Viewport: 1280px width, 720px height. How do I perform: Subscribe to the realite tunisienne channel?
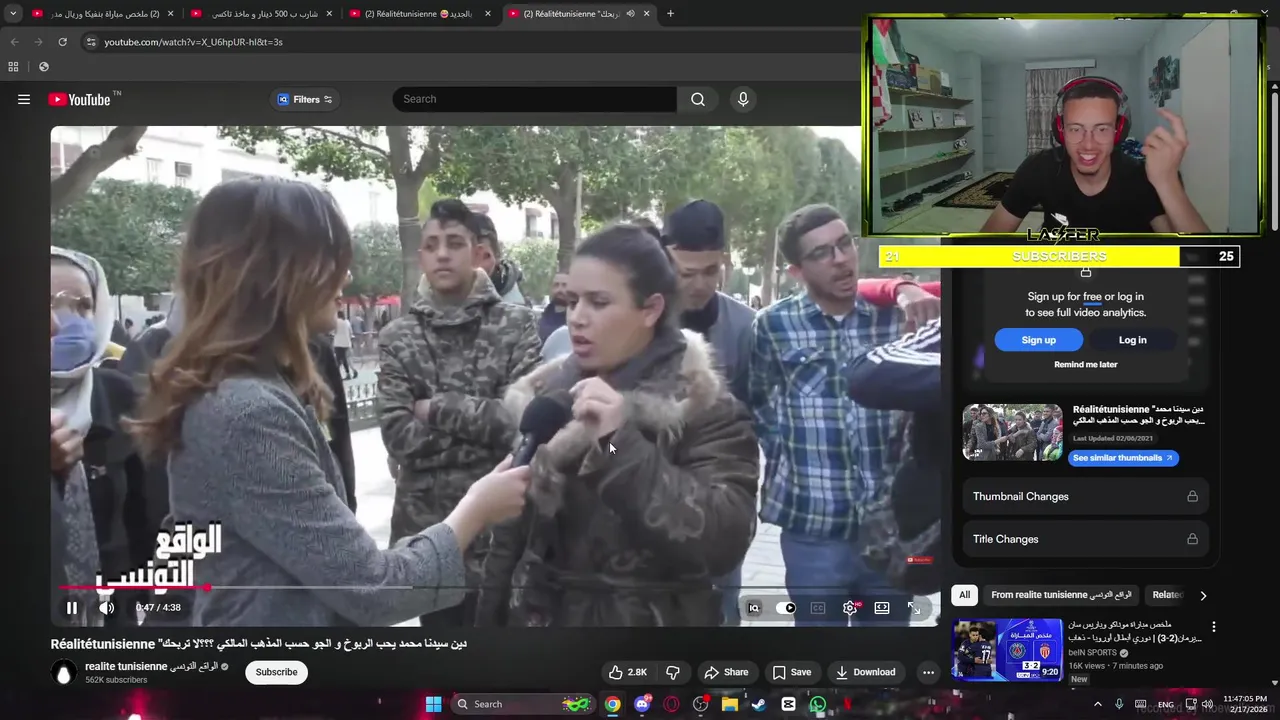pos(276,672)
